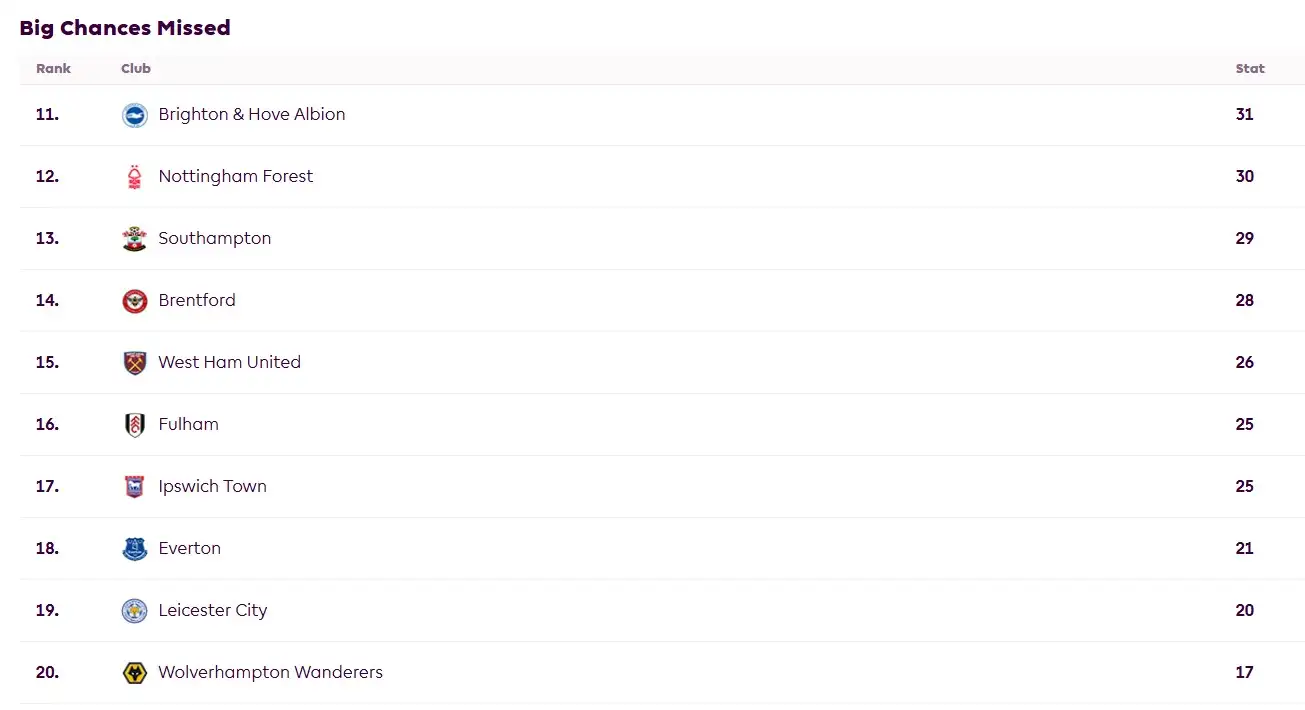Go to the Southampton club link

[214, 238]
